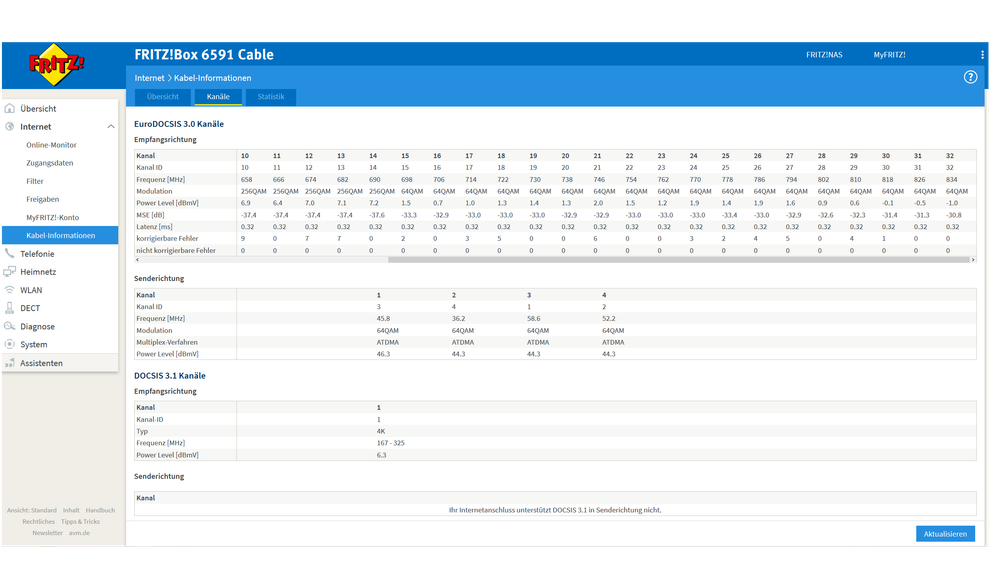Click the Handbuch footer link

[101, 510]
